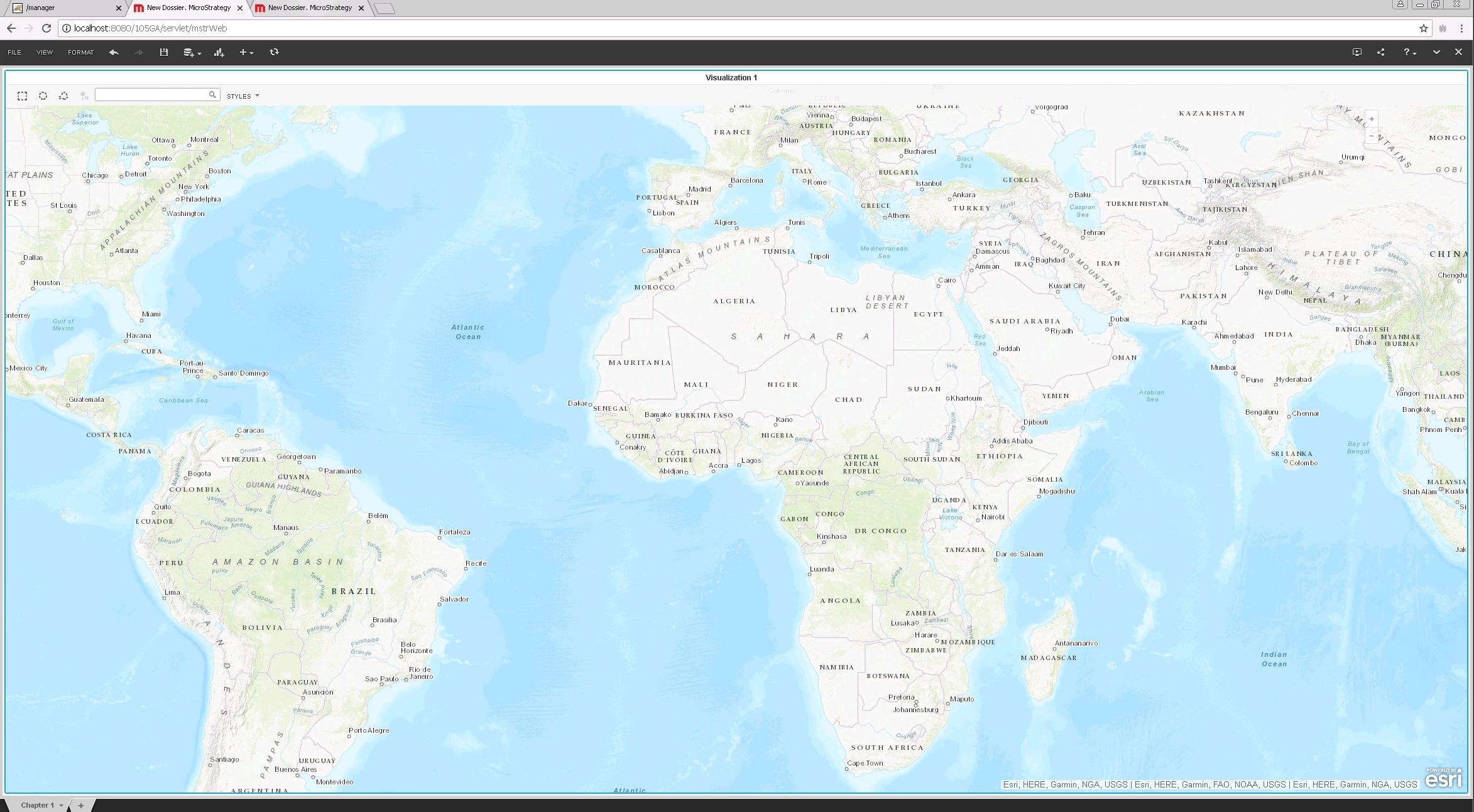Expand the STYLES dropdown
This screenshot has width=1474, height=812.
coord(243,96)
